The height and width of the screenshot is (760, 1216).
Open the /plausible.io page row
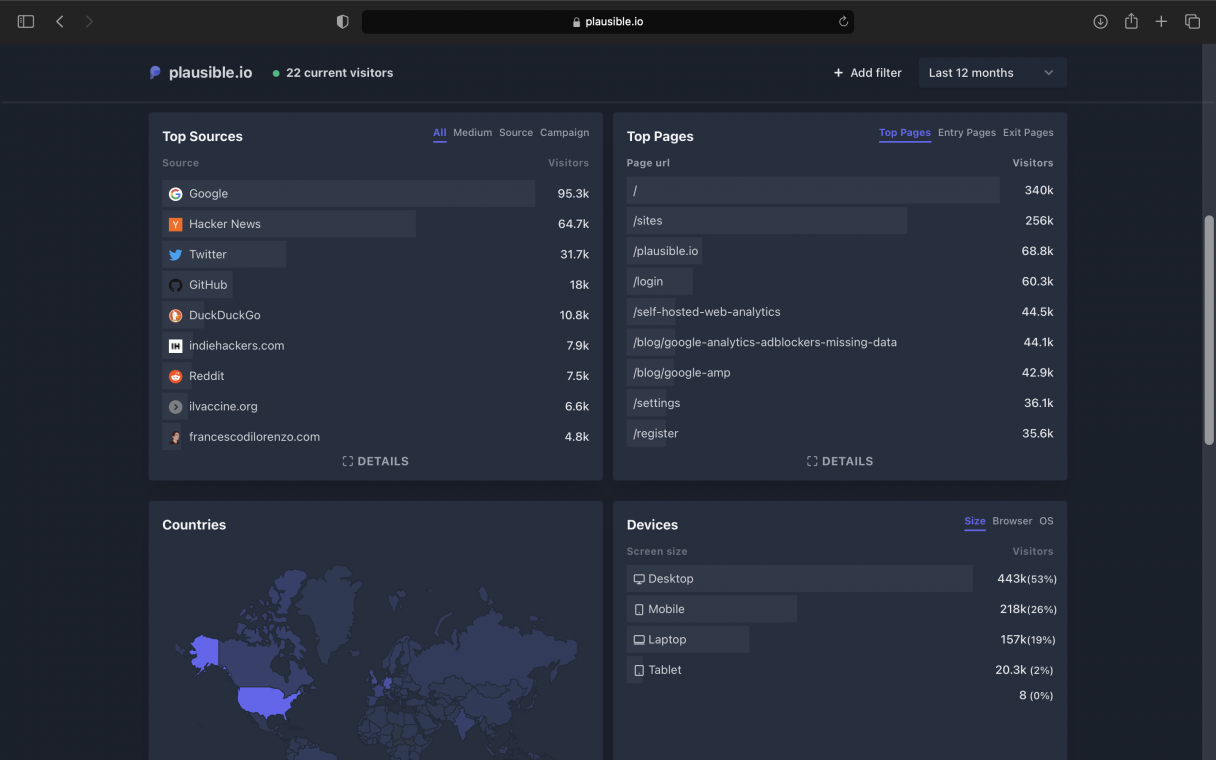840,251
